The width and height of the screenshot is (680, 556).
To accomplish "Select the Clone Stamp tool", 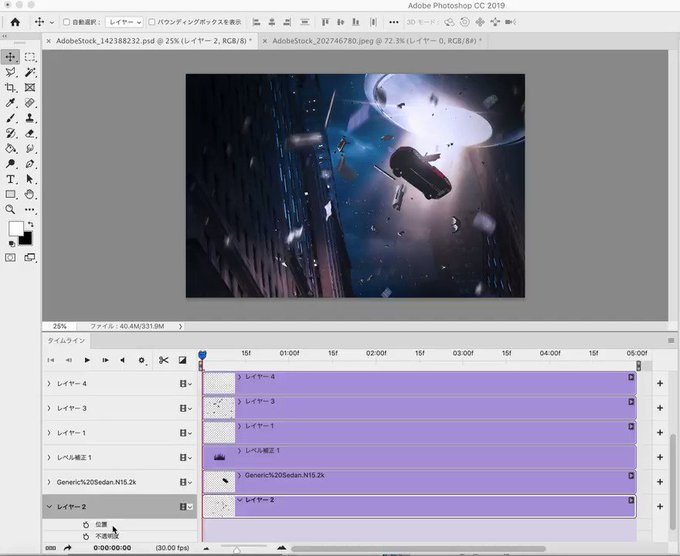I will 29,118.
